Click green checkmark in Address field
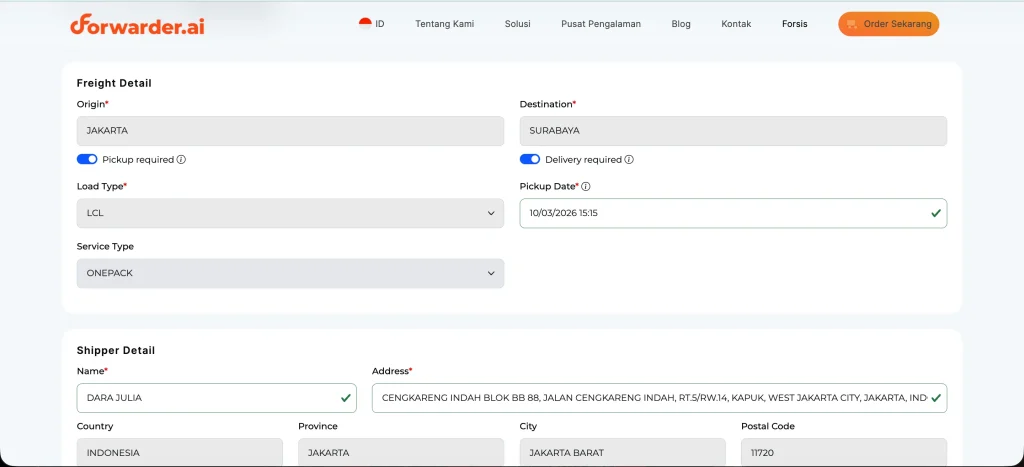Image resolution: width=1024 pixels, height=467 pixels. click(x=936, y=398)
